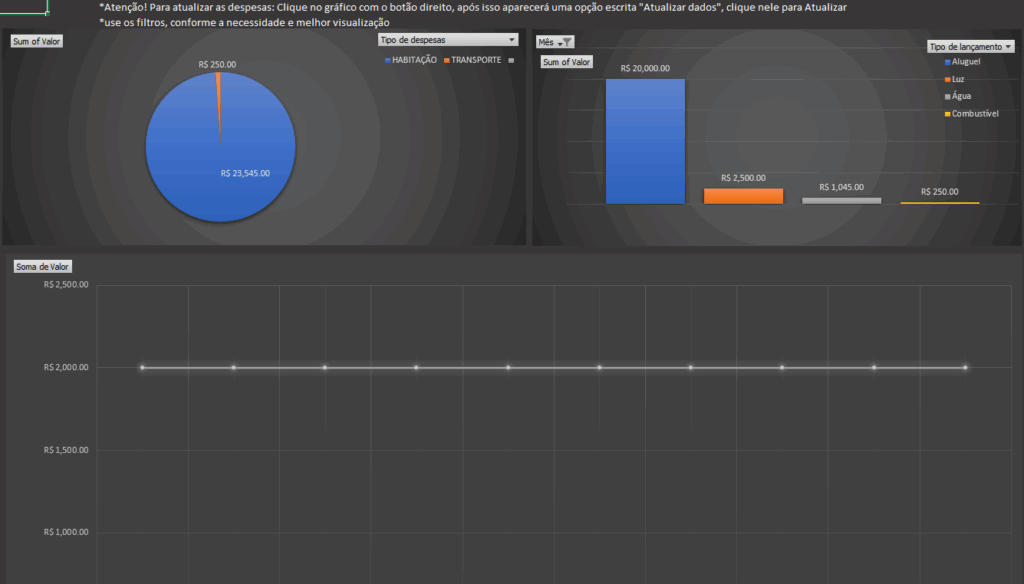Select the orange R$ 2,500.00 bar
This screenshot has width=1024, height=584.
pos(743,196)
